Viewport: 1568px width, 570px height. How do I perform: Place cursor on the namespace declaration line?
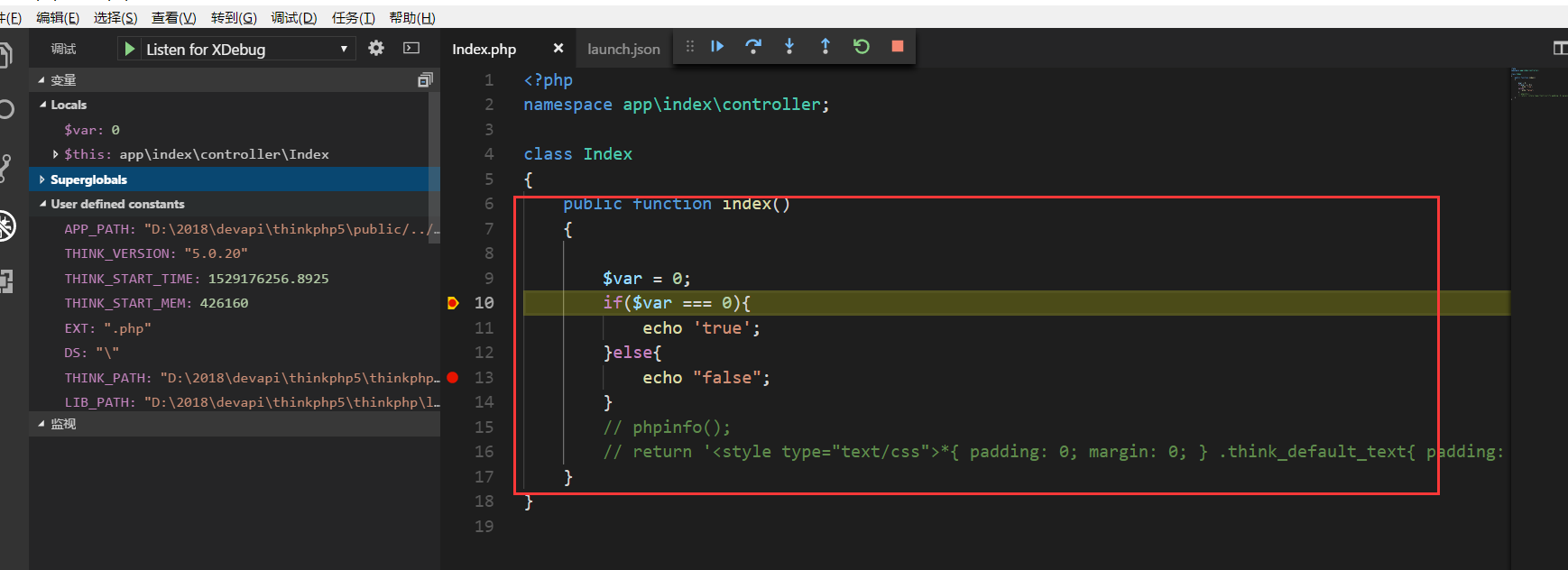(x=676, y=105)
